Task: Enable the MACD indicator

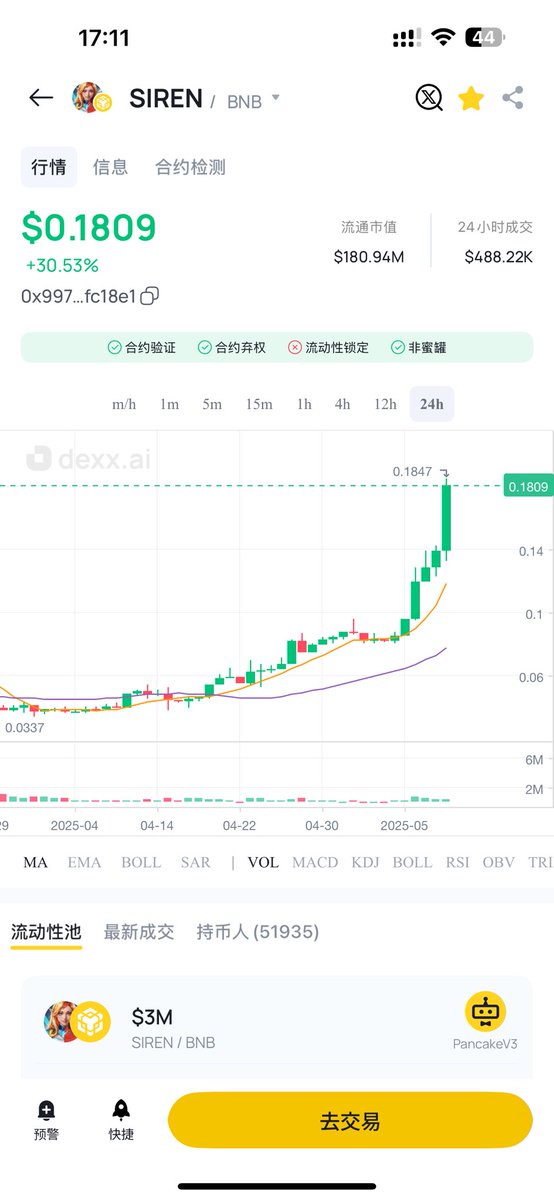Action: coord(315,862)
